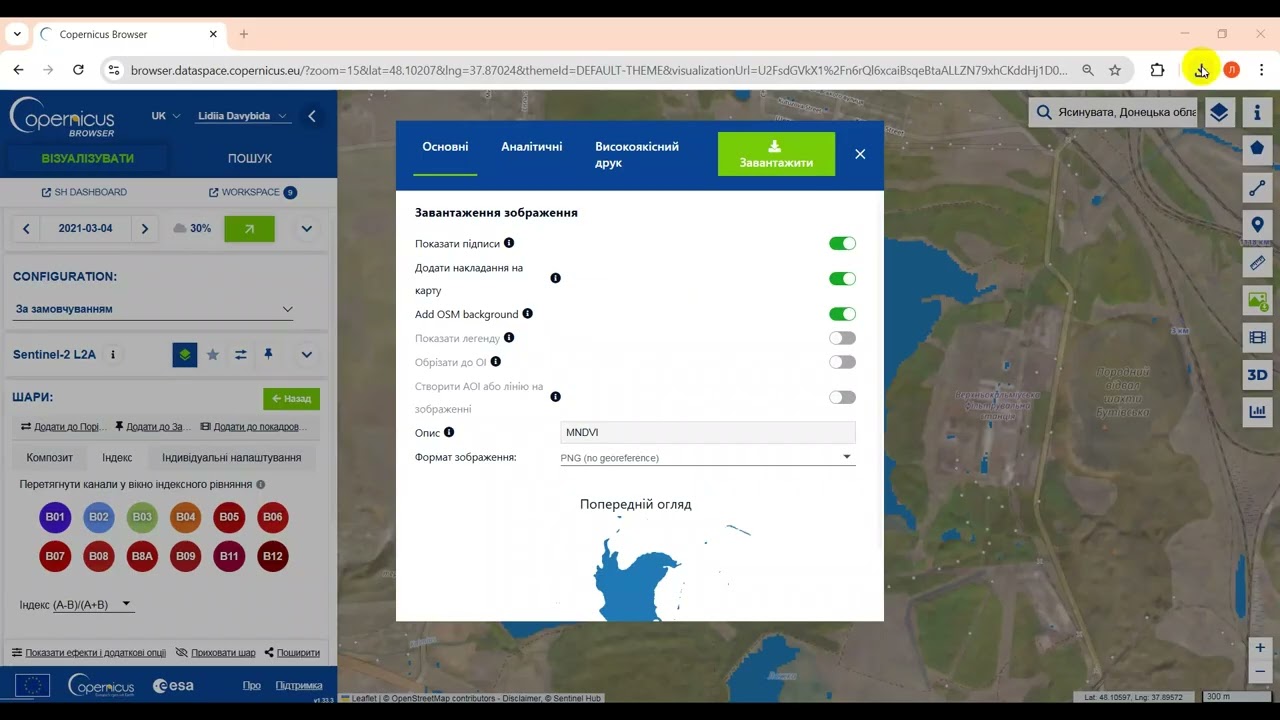This screenshot has height=720, width=1280.
Task: Go to the previous date arrow
Action: (26, 229)
